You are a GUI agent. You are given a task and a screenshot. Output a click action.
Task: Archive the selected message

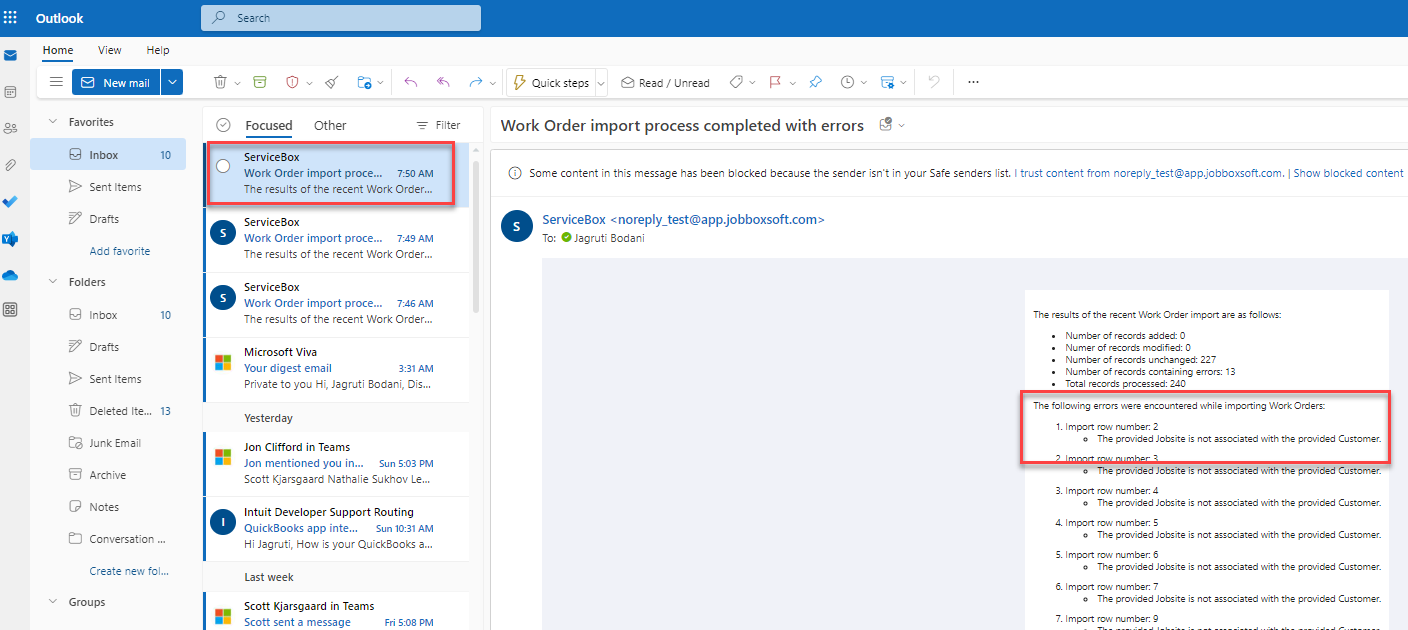coord(259,83)
